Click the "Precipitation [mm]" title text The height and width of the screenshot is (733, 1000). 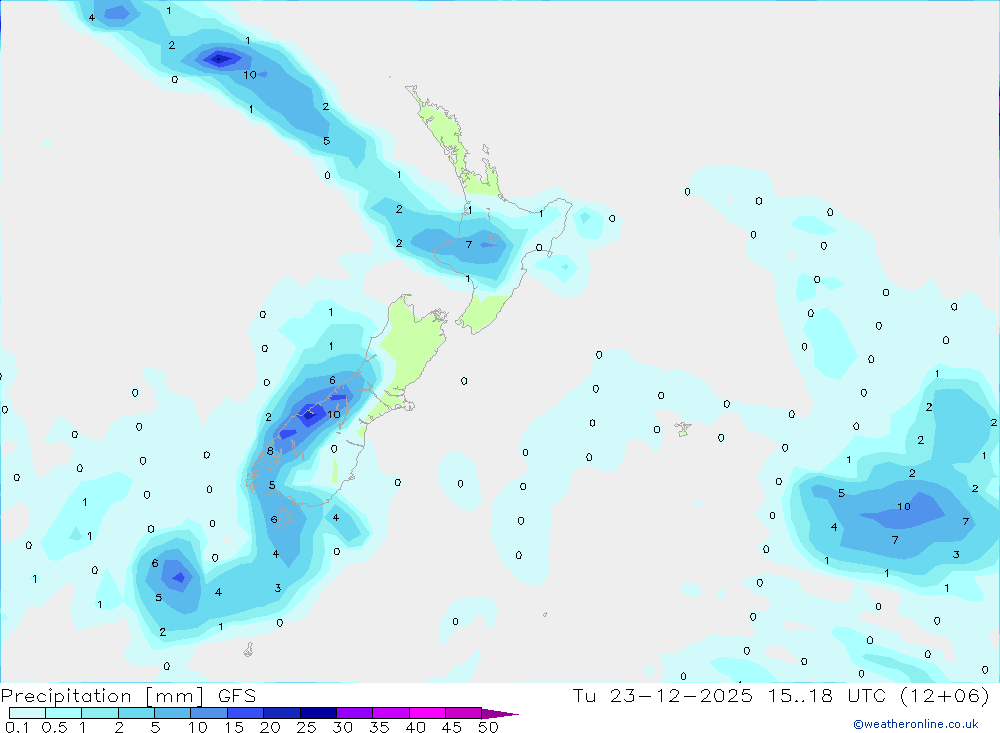[x=102, y=696]
